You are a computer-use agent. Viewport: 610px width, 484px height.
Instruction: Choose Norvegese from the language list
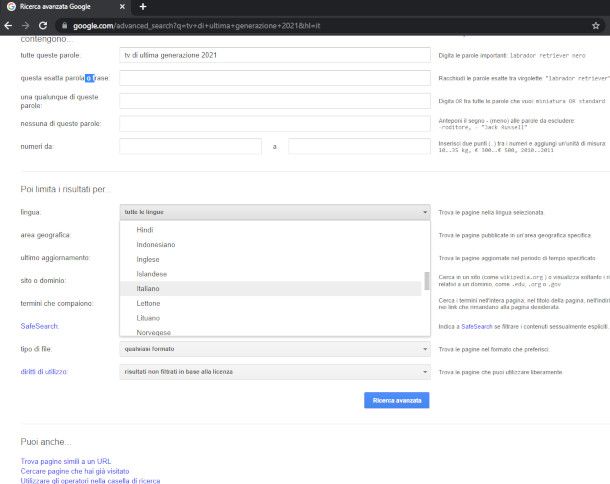tap(271, 332)
